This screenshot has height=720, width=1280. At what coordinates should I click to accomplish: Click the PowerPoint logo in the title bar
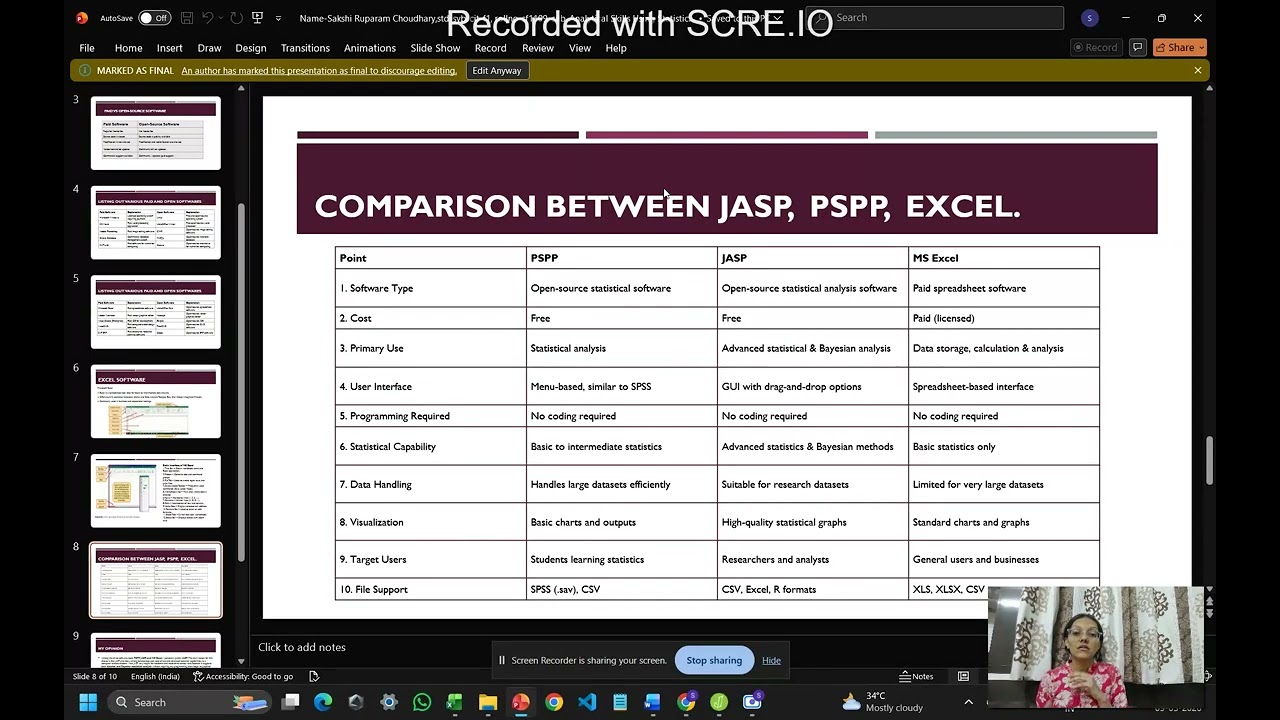(82, 18)
